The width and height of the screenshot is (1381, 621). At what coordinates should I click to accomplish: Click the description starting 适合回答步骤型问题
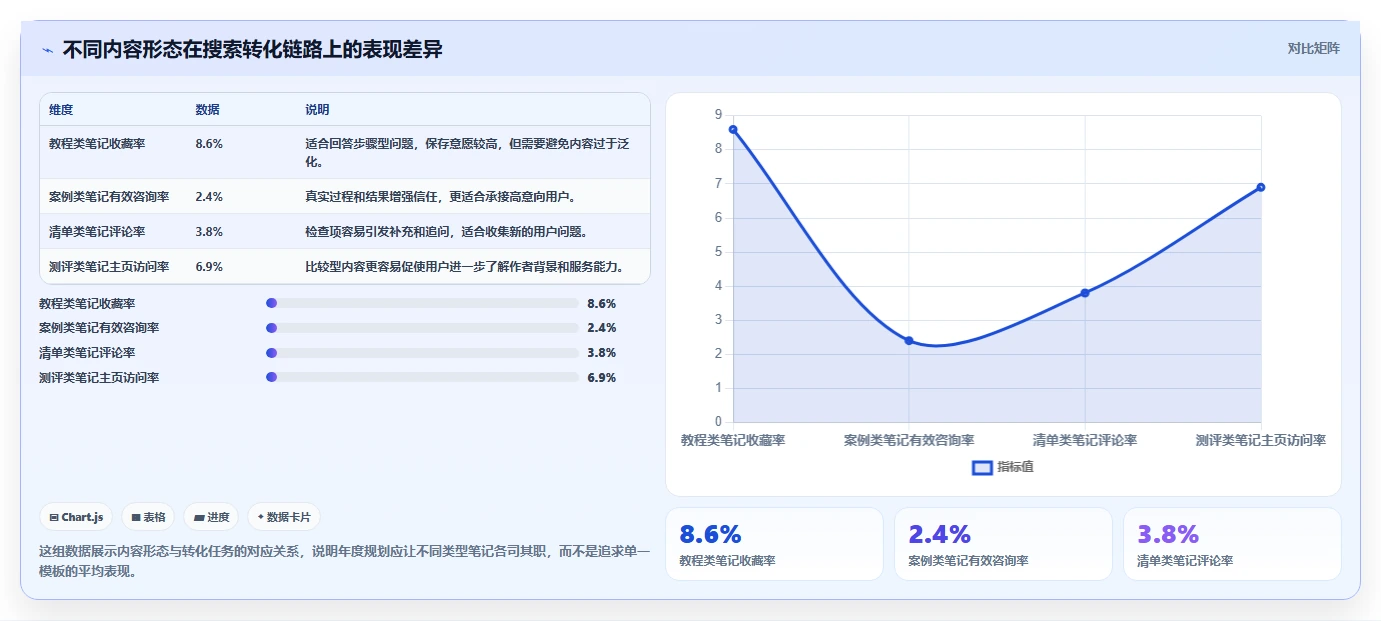pyautogui.click(x=469, y=153)
